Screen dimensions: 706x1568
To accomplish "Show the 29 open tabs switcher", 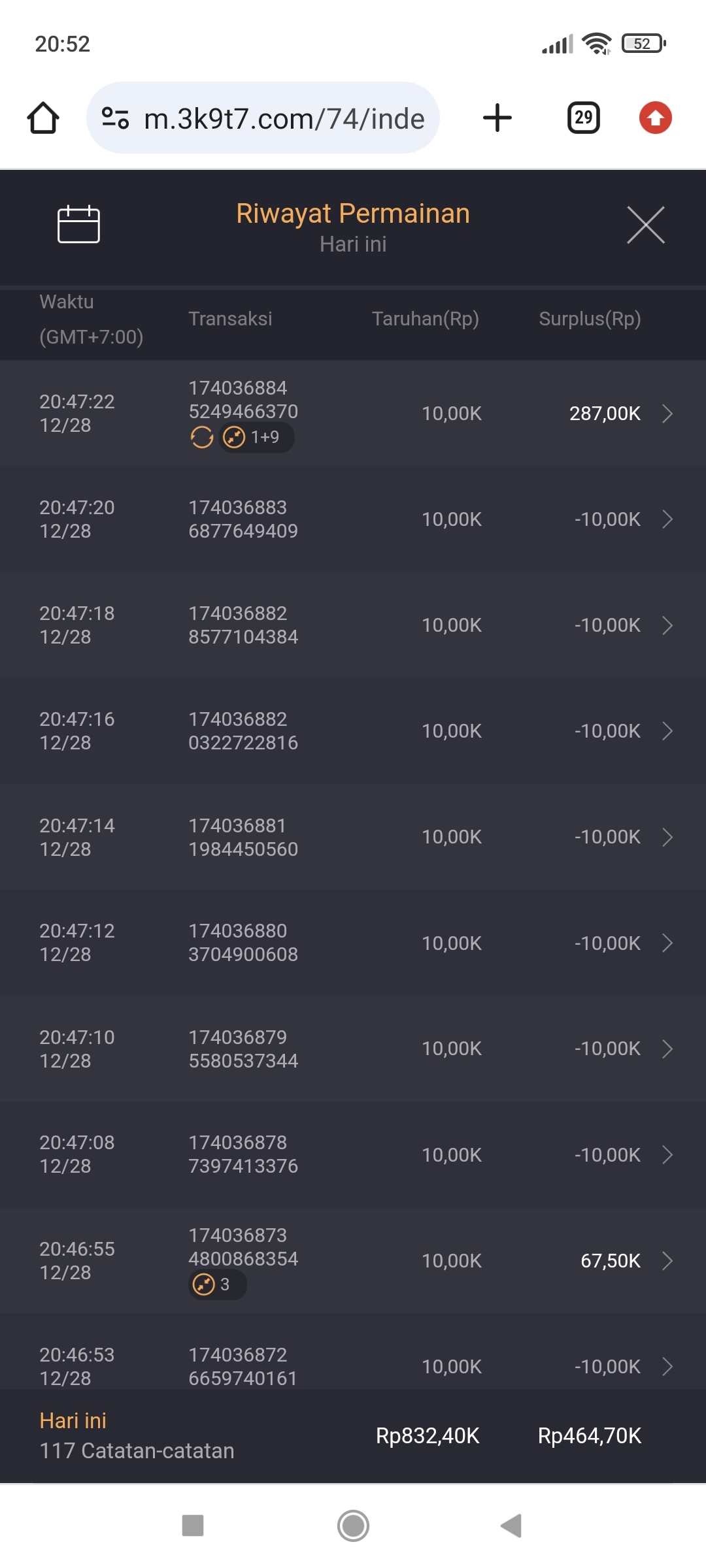I will click(x=583, y=118).
